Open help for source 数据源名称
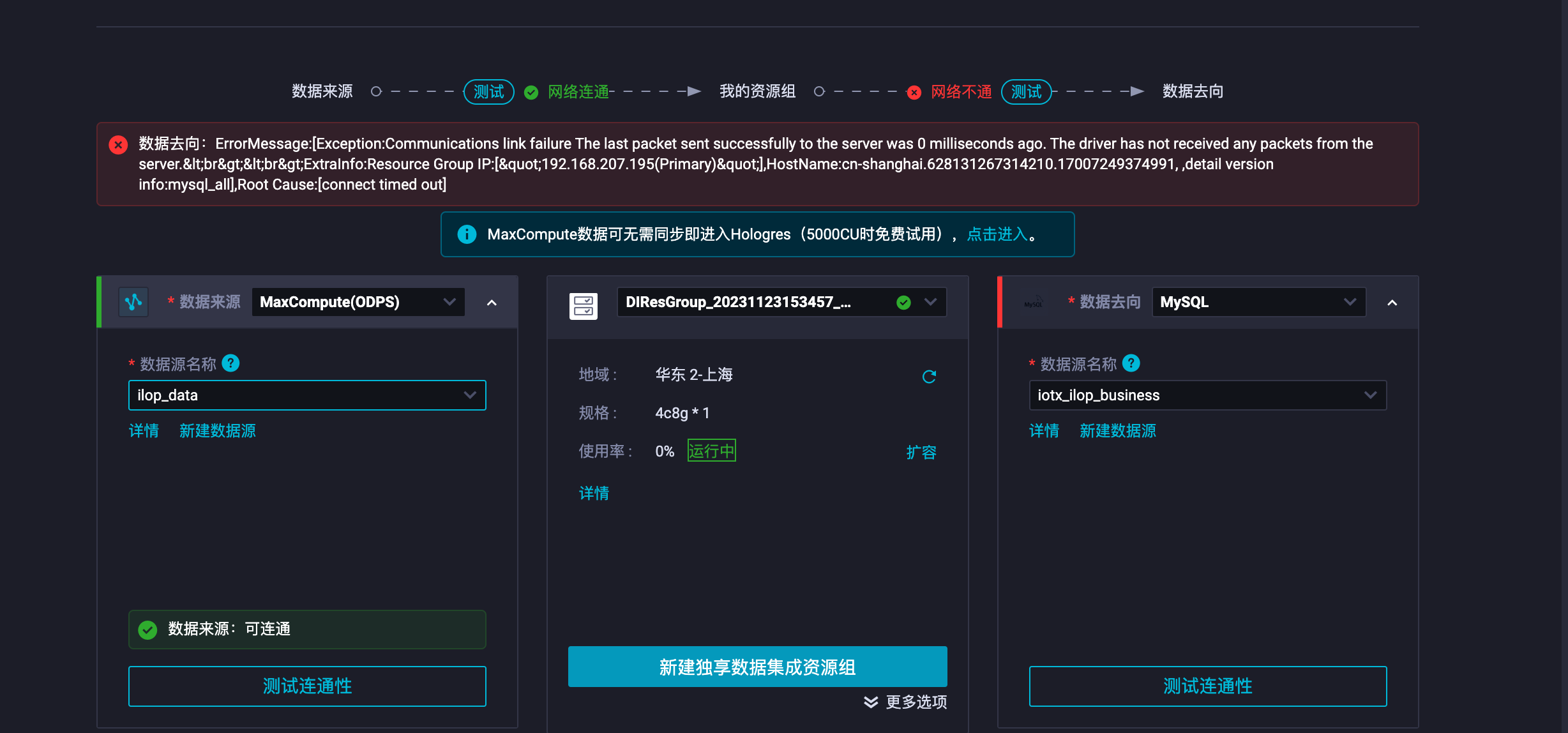 (x=230, y=363)
